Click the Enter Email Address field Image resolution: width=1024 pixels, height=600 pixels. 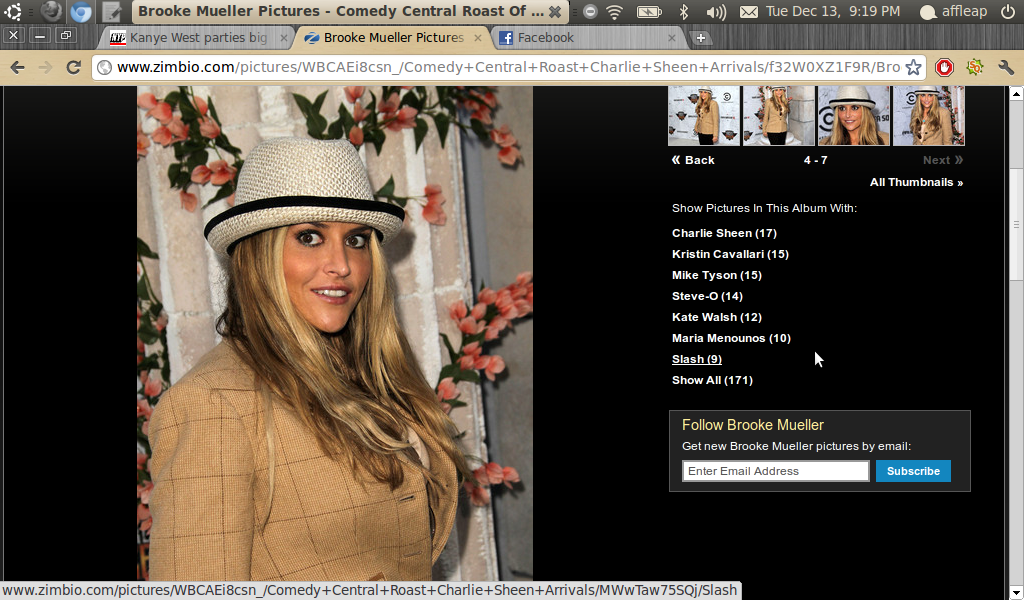pyautogui.click(x=776, y=471)
